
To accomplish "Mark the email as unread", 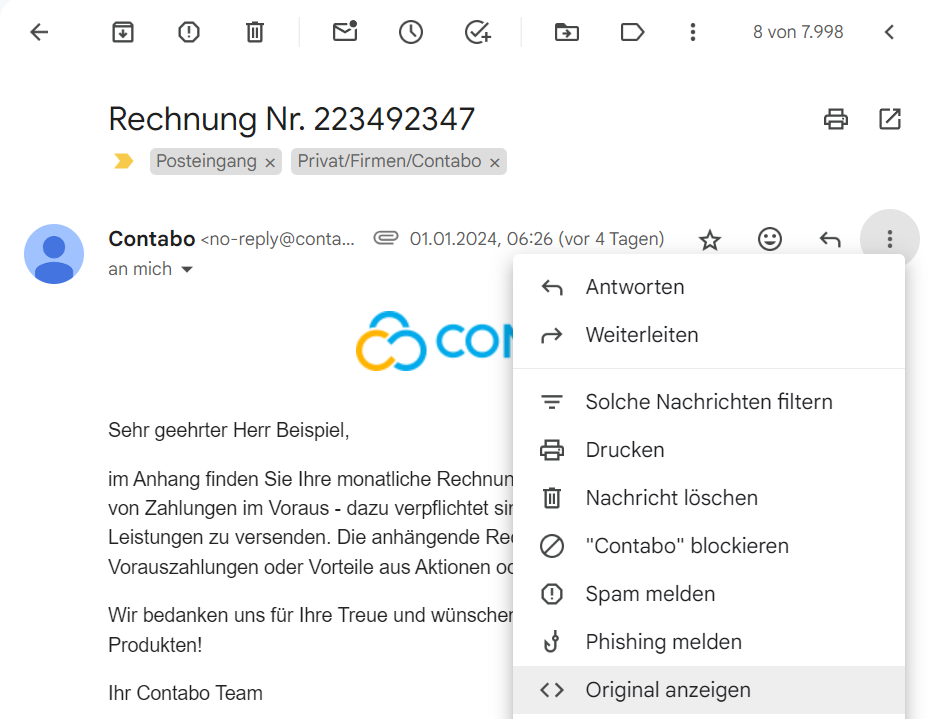I will [x=345, y=32].
